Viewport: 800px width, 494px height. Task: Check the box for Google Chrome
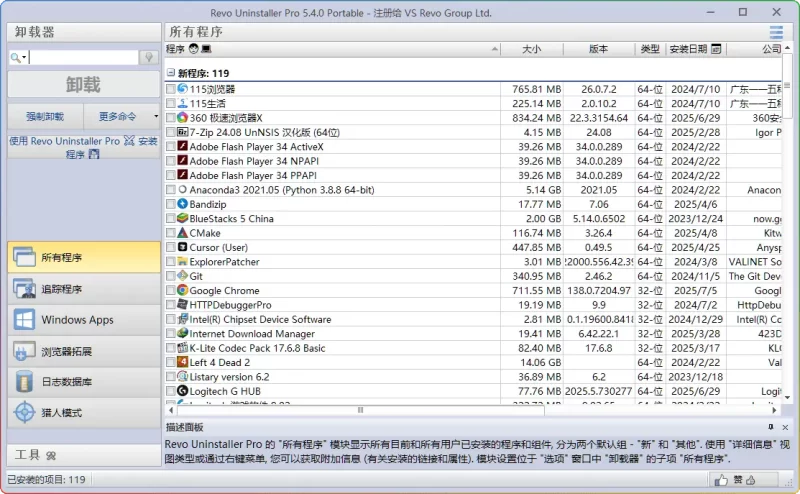point(170,291)
